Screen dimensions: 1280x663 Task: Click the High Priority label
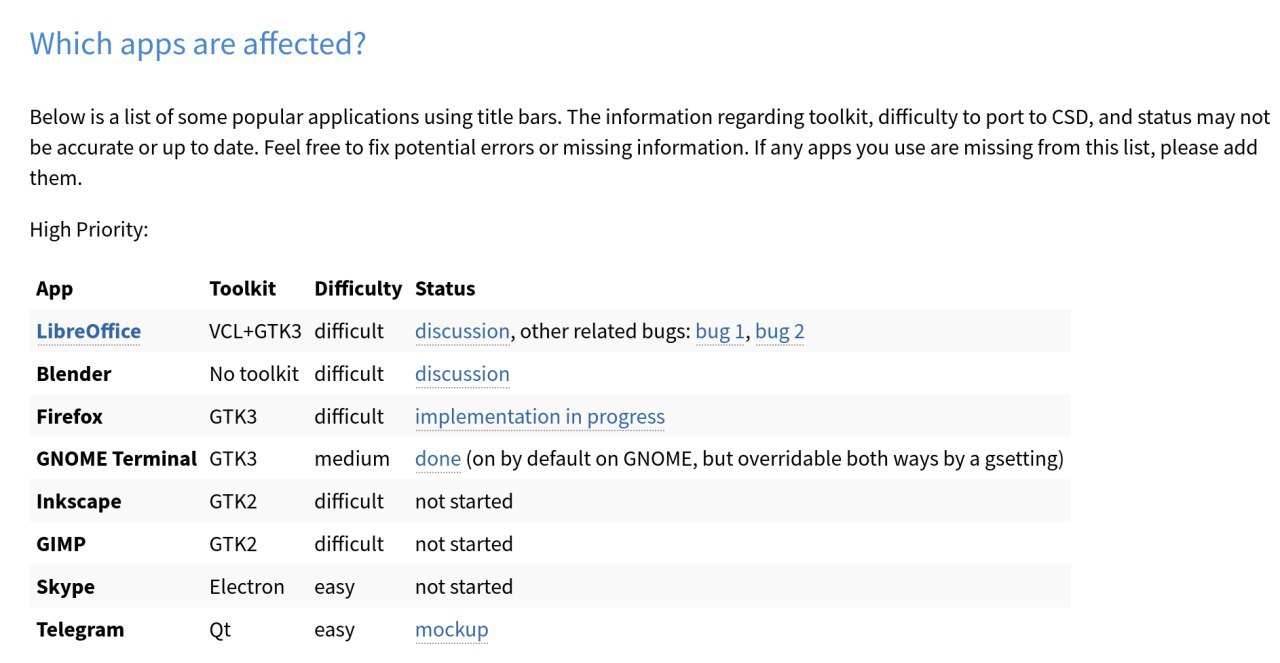click(x=89, y=230)
